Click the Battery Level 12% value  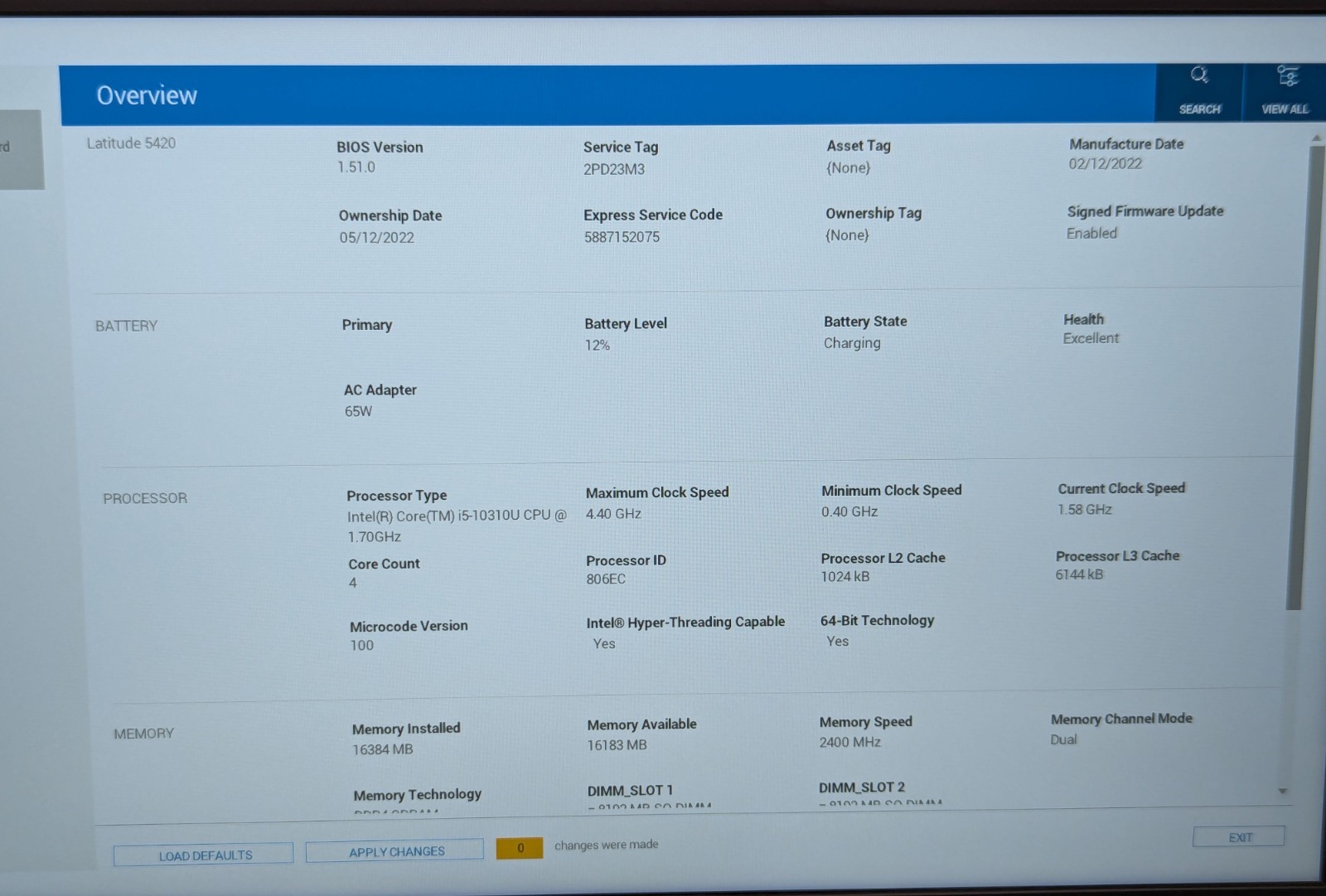[x=598, y=345]
